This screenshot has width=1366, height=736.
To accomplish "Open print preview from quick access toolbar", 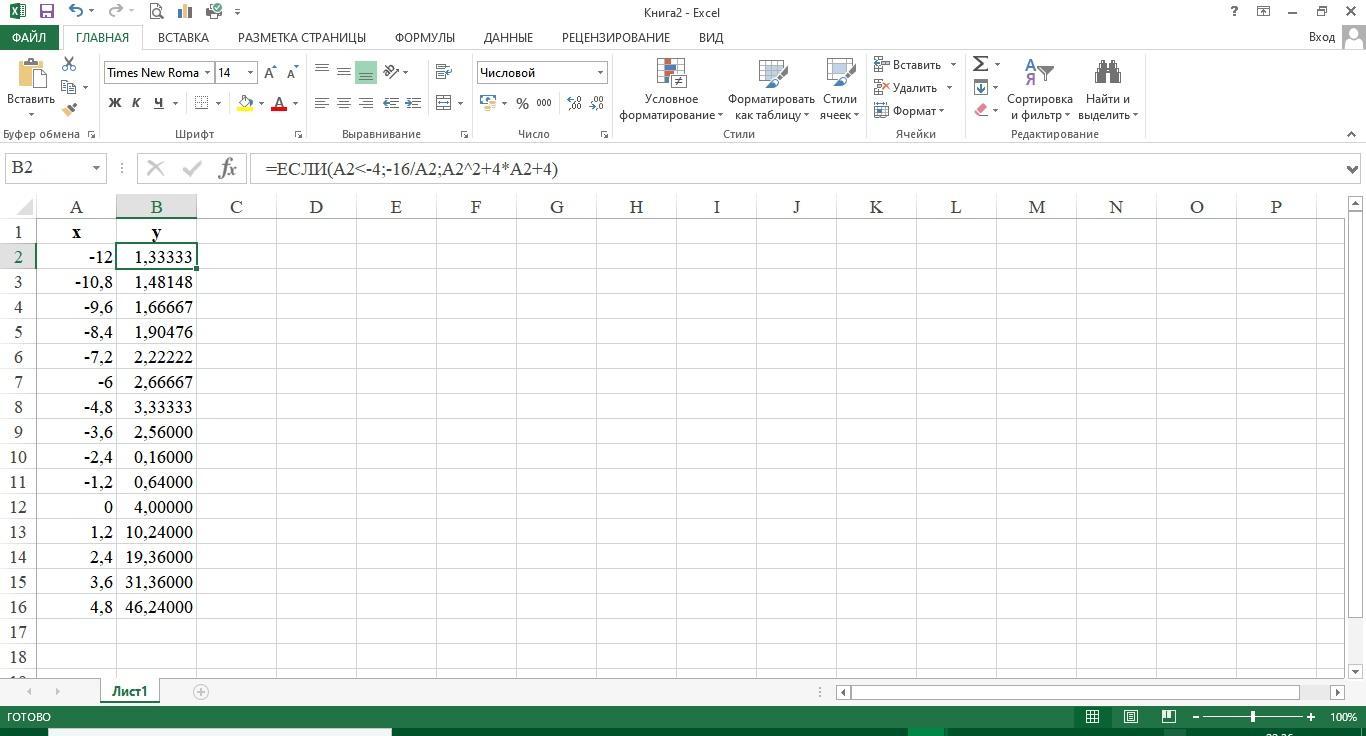I will pyautogui.click(x=156, y=12).
